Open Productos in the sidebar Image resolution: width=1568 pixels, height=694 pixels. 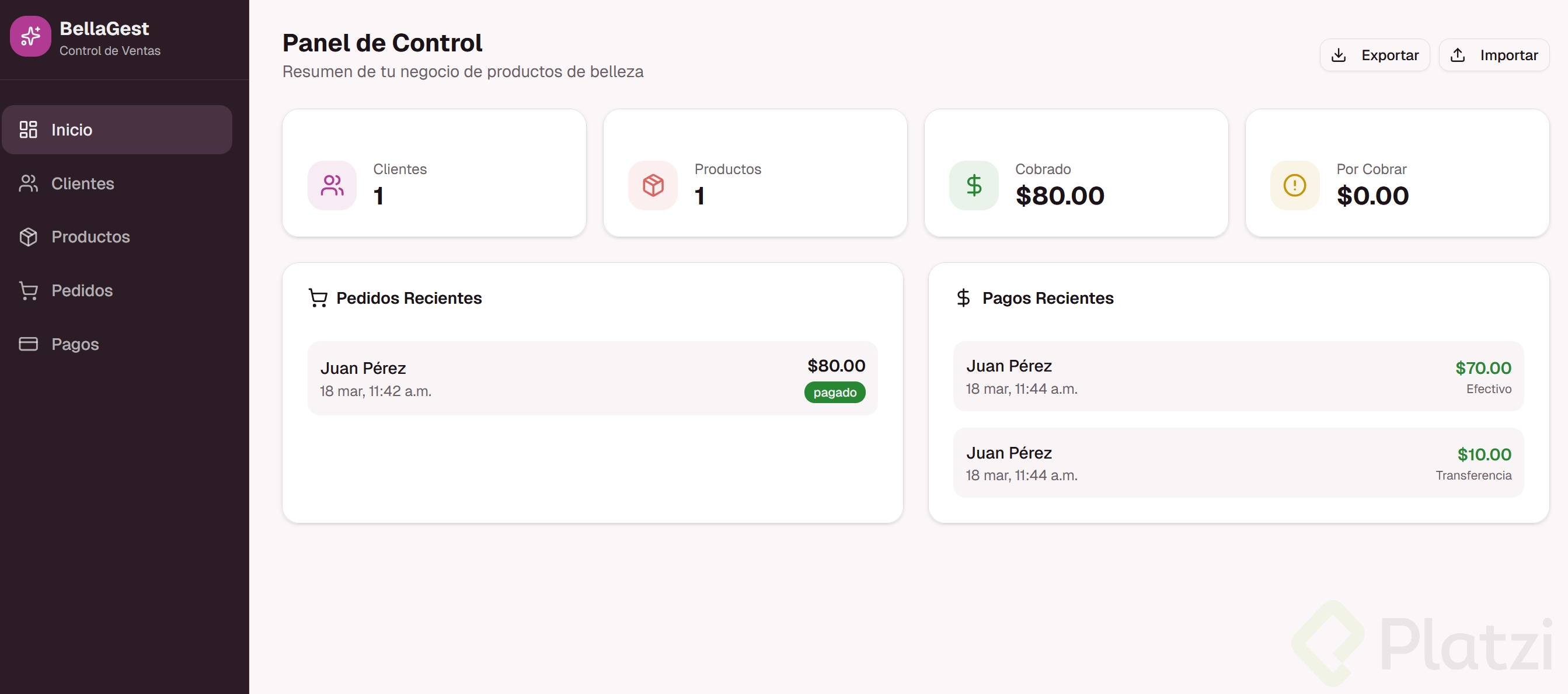(x=90, y=237)
